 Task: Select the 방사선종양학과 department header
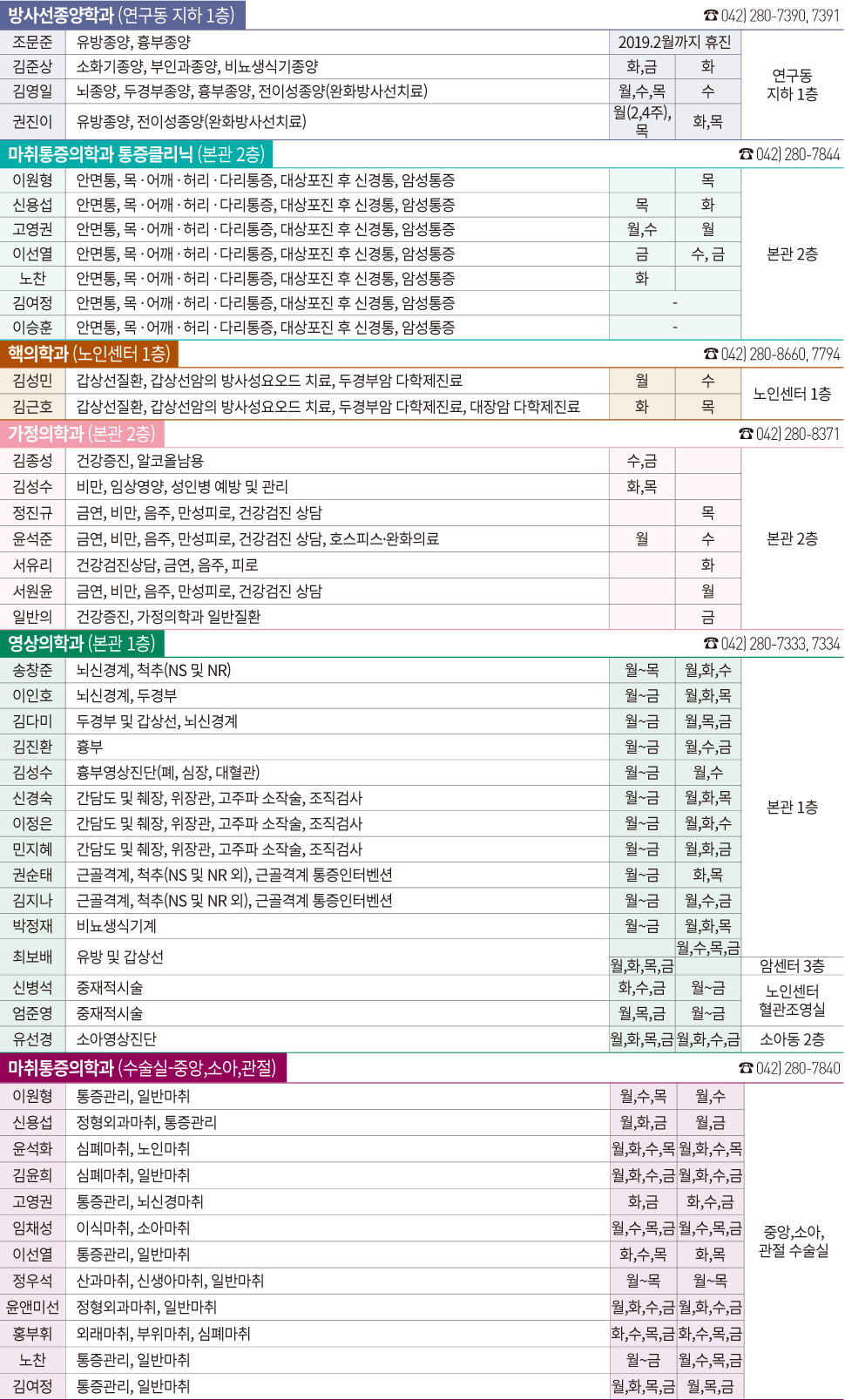[122, 15]
